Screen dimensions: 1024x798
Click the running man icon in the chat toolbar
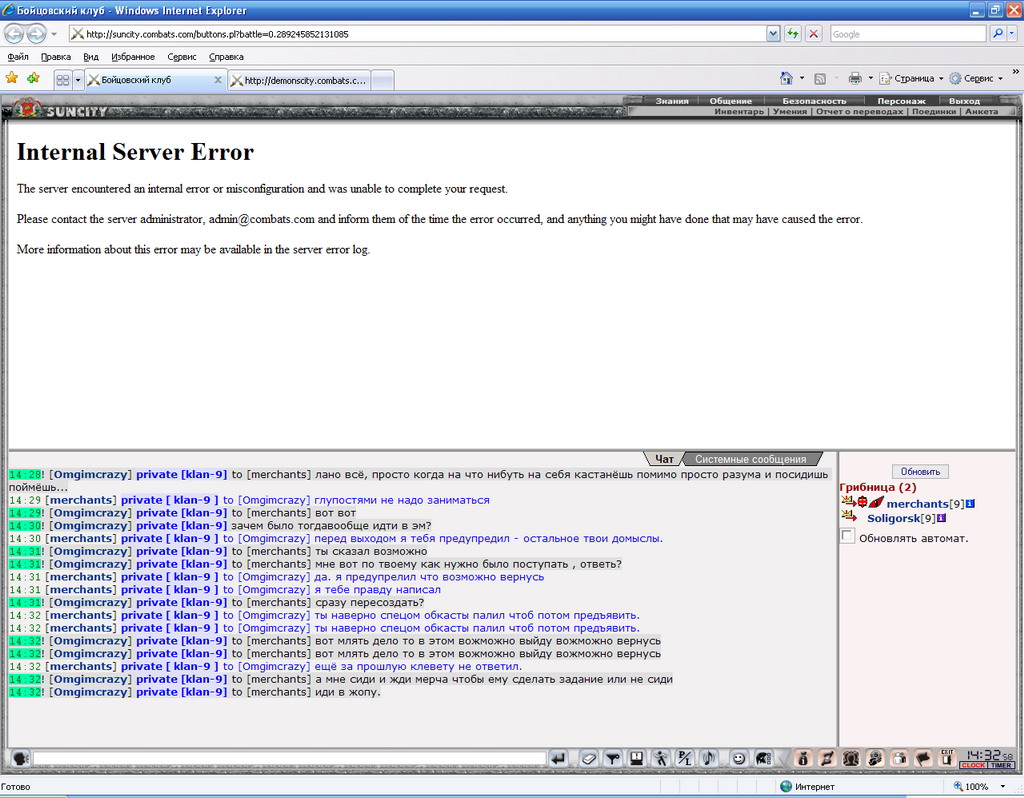(661, 758)
